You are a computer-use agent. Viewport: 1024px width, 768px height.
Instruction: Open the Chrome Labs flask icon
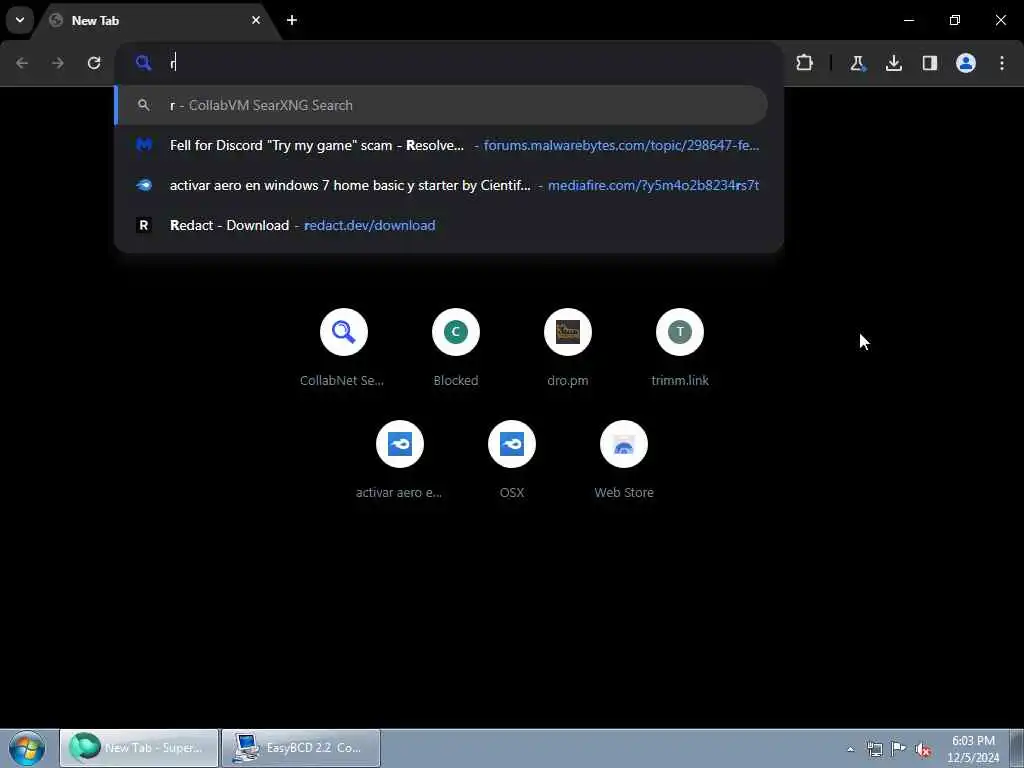pyautogui.click(x=857, y=63)
